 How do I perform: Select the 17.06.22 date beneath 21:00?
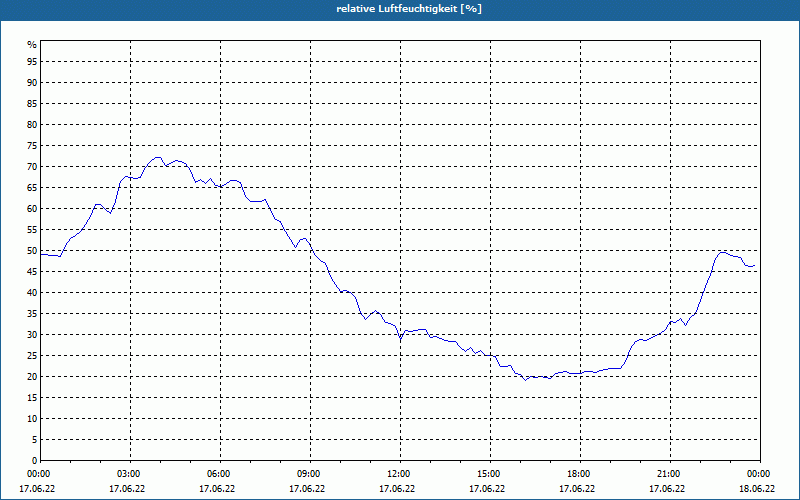coord(667,489)
